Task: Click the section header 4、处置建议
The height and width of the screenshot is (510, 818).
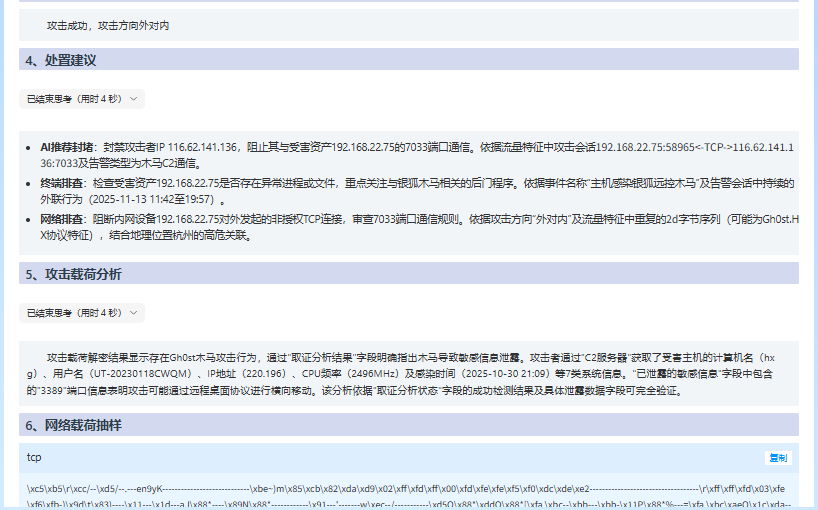Action: [61, 60]
